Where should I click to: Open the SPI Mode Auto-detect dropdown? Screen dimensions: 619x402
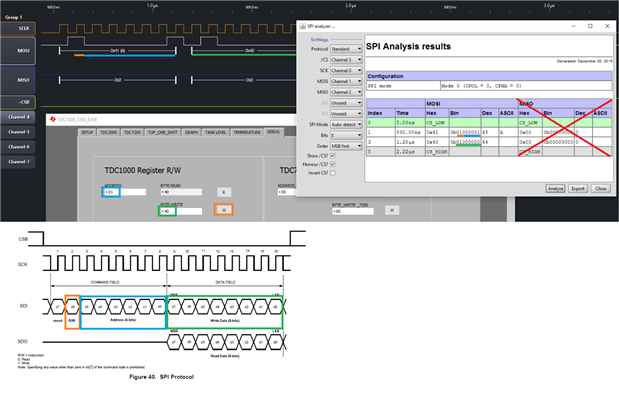345,123
